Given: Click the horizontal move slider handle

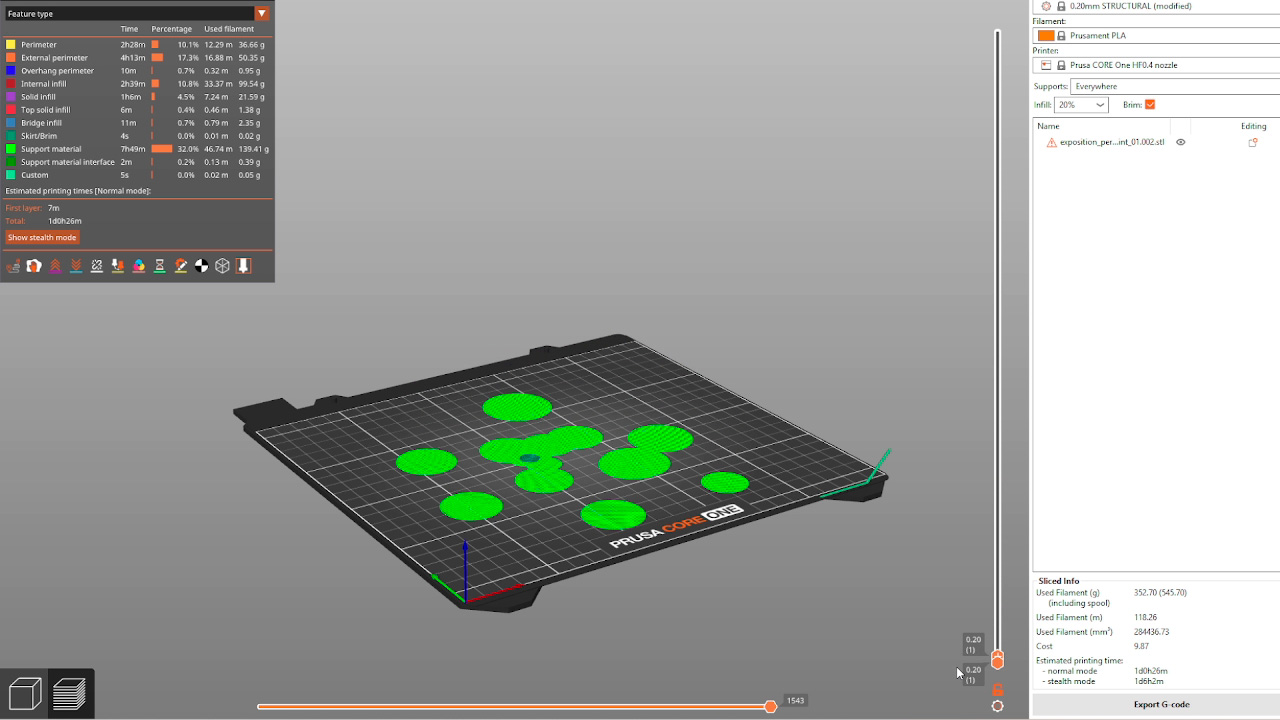Looking at the screenshot, I should (x=770, y=707).
